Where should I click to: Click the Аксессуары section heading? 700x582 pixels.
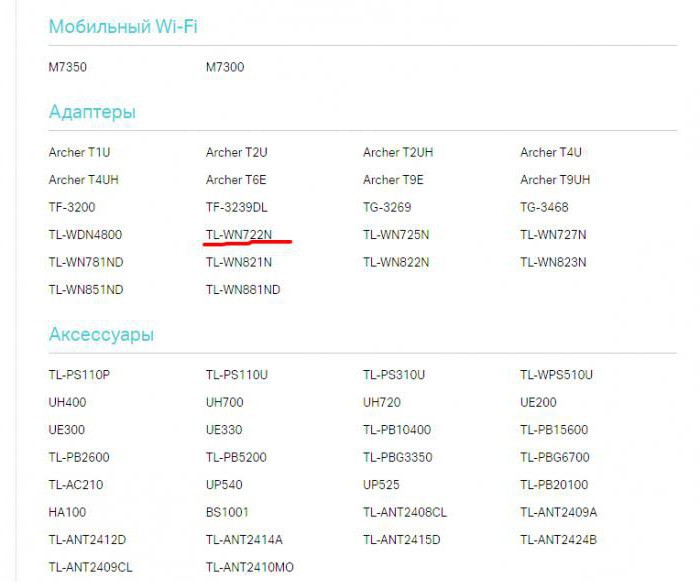coord(101,334)
